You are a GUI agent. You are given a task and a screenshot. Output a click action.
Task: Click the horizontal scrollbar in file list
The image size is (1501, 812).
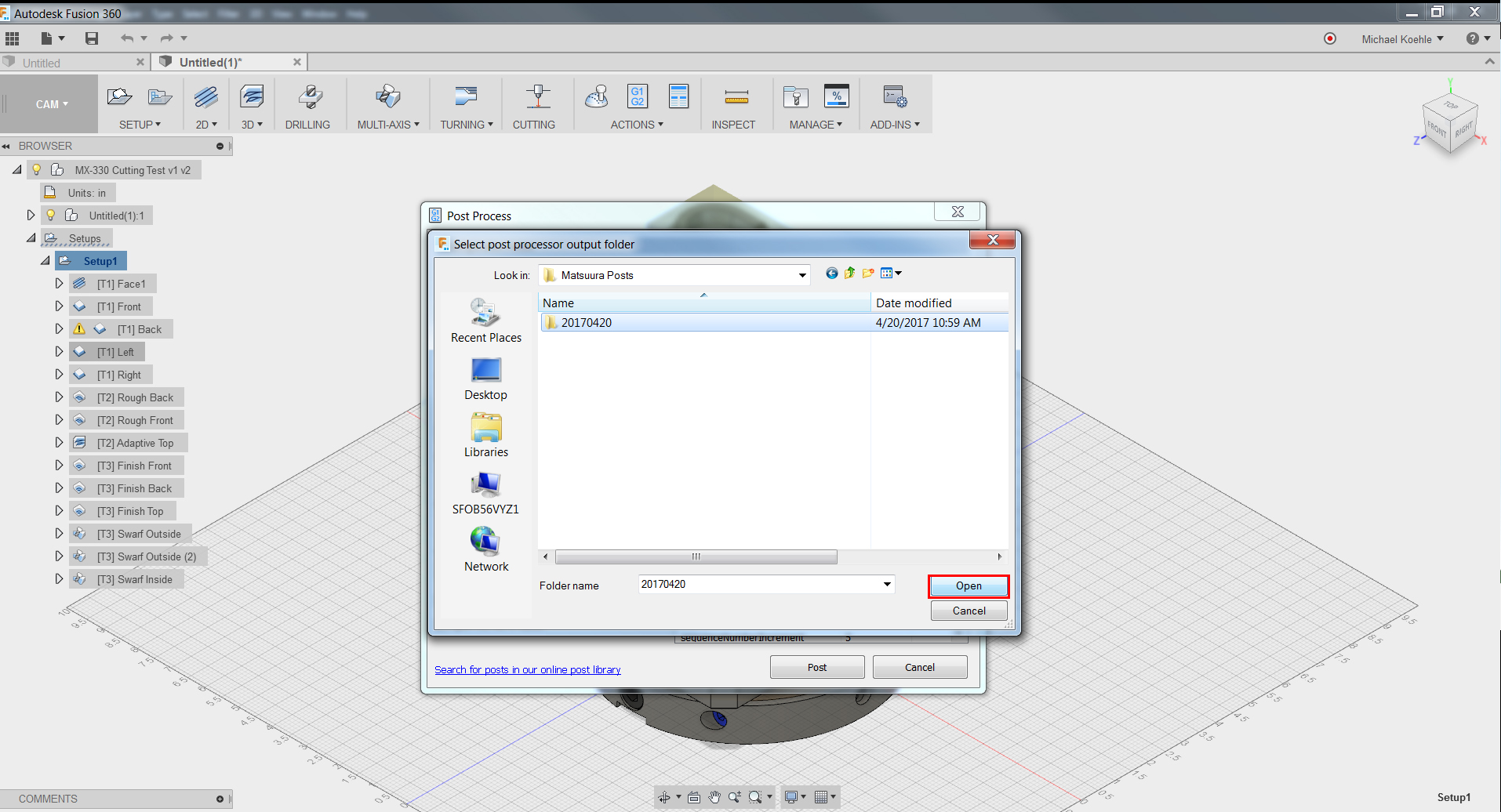coord(696,557)
